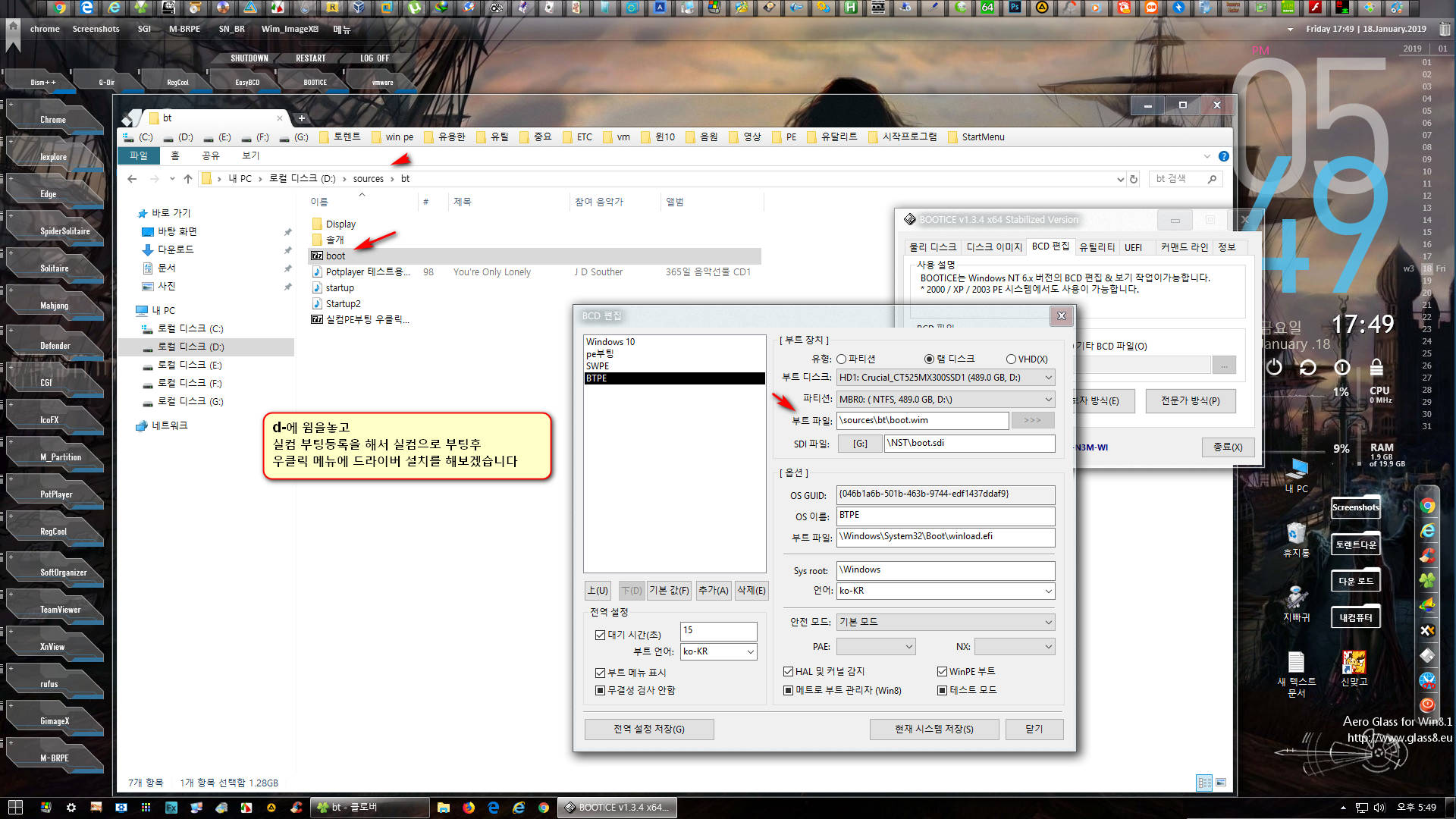Screen dimensions: 1456x819
Task: Select the 램 디스크 radio button
Action: [x=949, y=359]
